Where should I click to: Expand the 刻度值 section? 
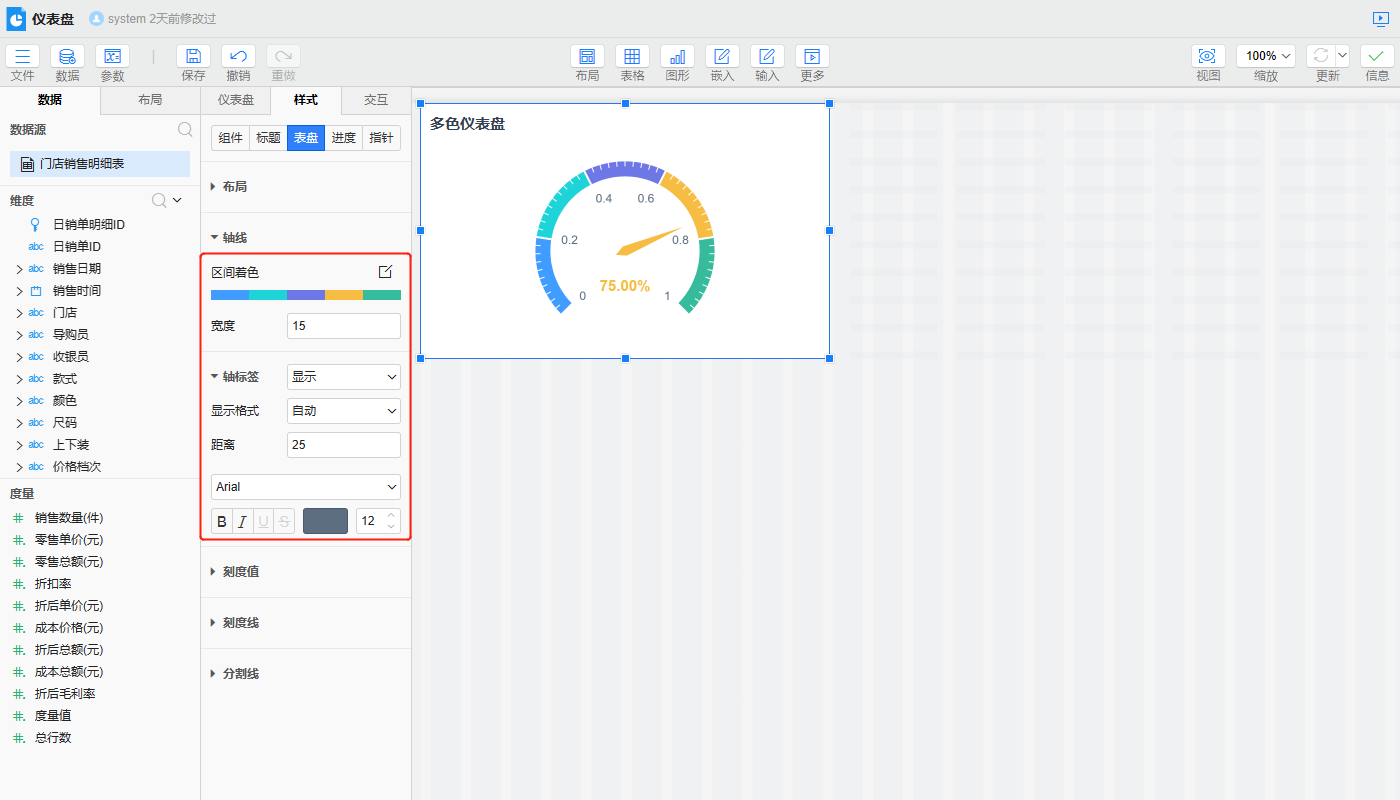240,571
